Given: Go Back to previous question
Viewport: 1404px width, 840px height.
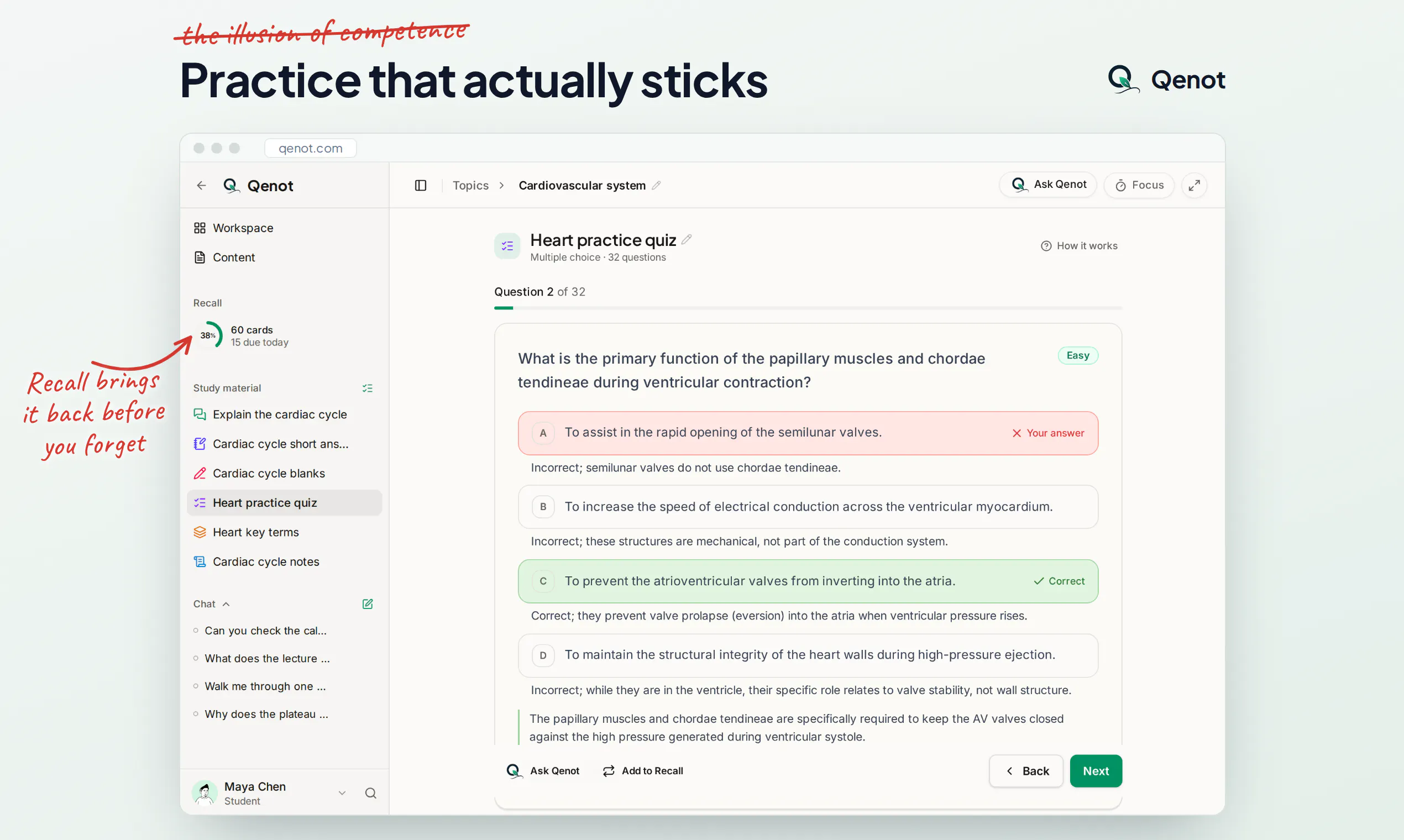Looking at the screenshot, I should [1026, 771].
